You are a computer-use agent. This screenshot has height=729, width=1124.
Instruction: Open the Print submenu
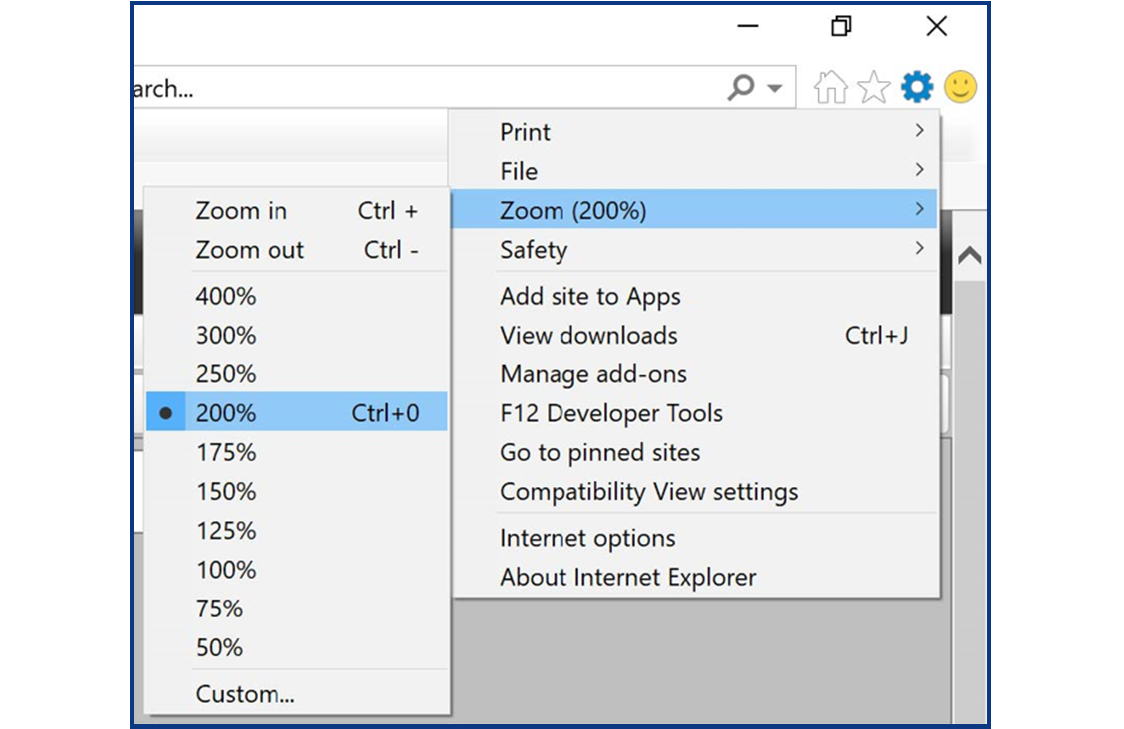click(694, 131)
